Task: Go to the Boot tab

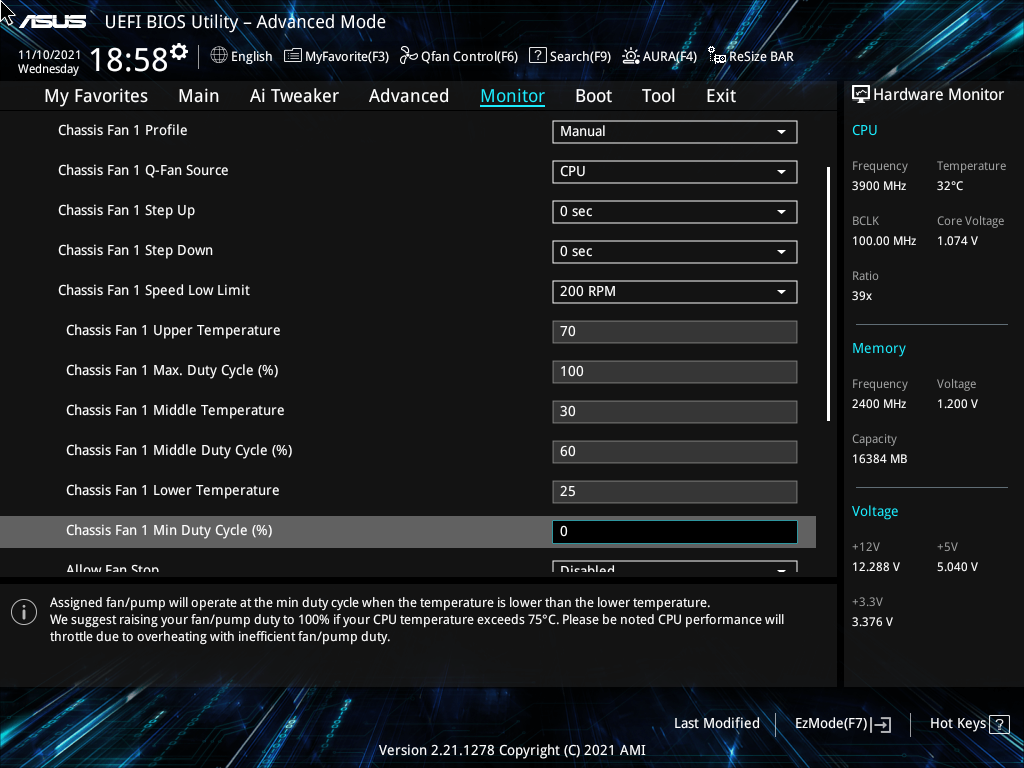Action: [x=594, y=96]
